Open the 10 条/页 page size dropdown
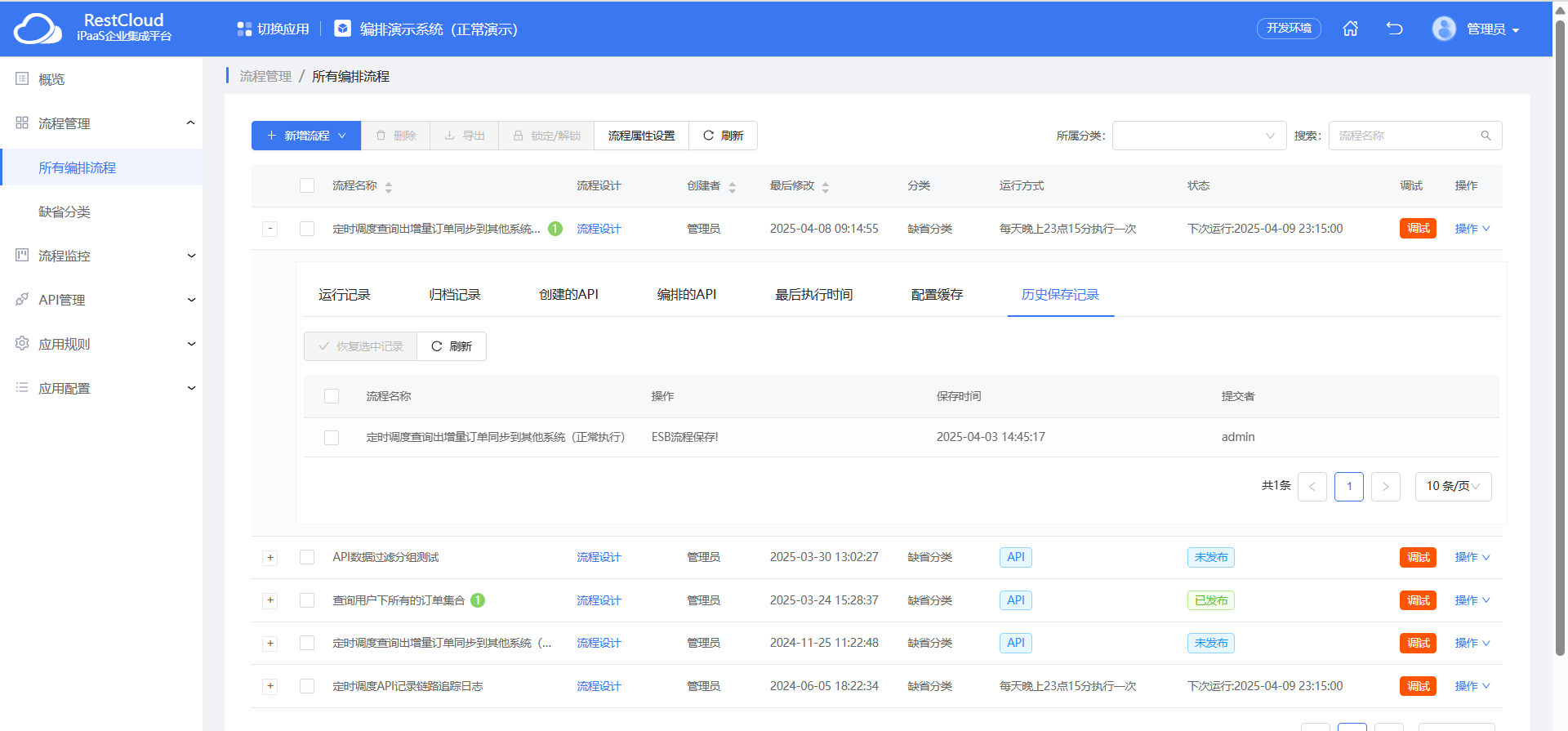Viewport: 1568px width, 731px height. 1453,487
